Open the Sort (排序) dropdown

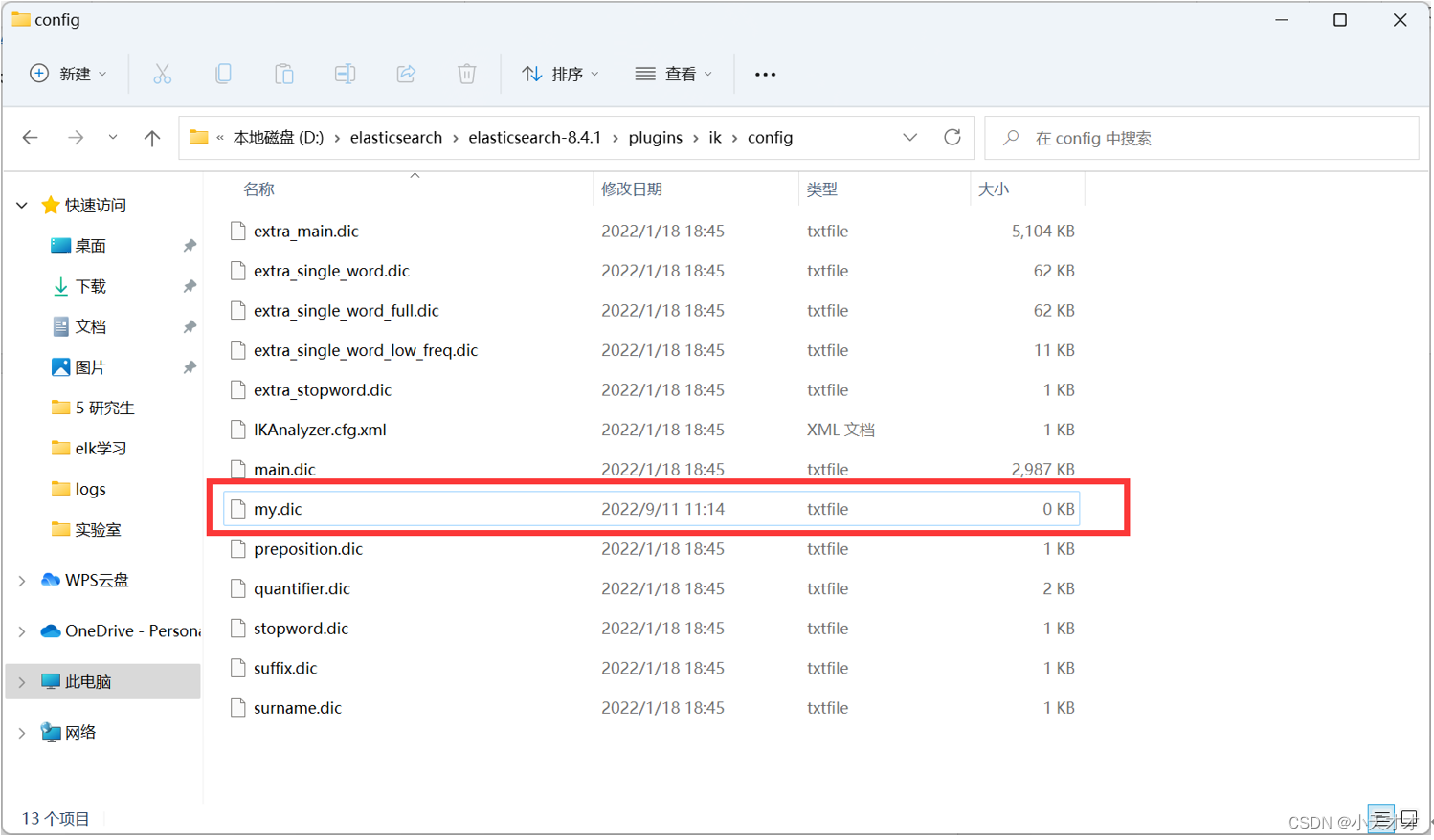tap(560, 74)
